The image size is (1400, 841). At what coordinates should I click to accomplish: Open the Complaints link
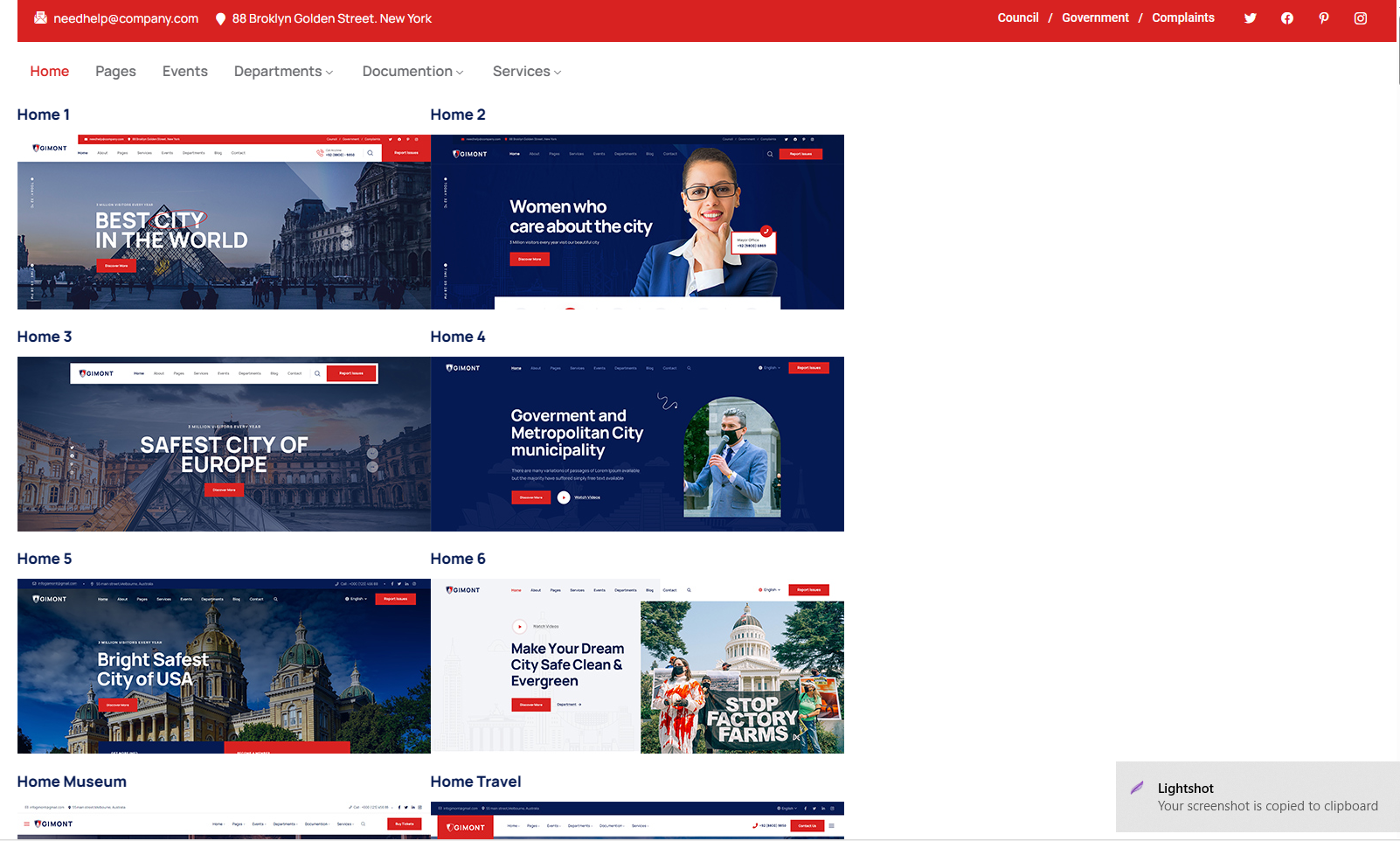[1183, 17]
